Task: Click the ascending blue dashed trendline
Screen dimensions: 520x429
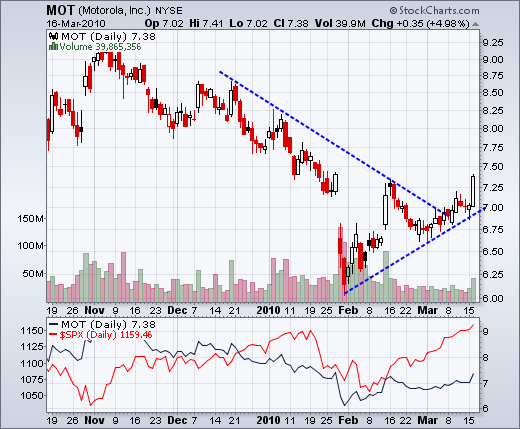Action: [x=415, y=250]
